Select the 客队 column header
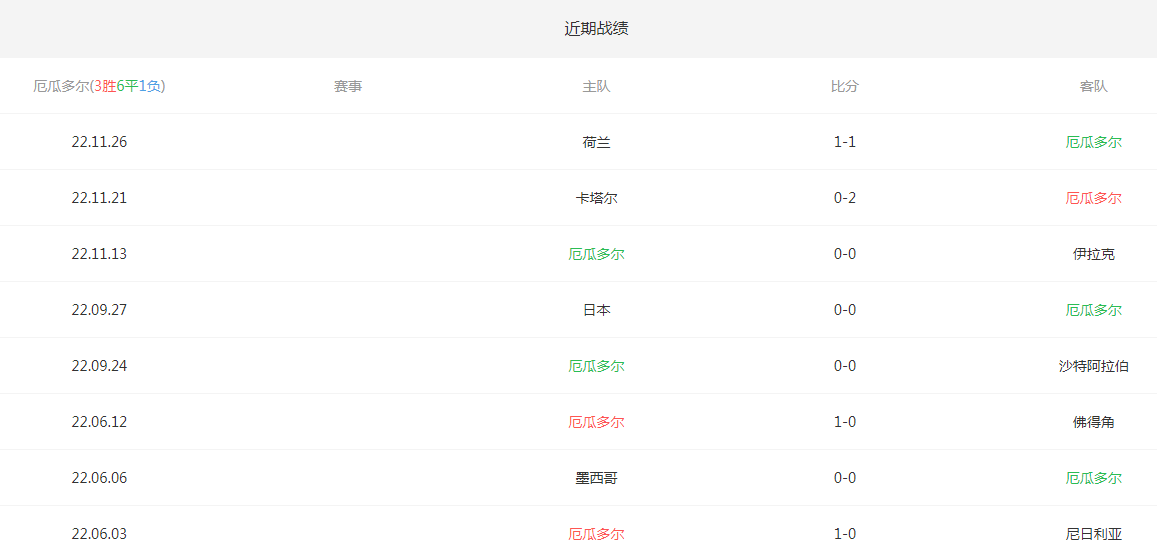The width and height of the screenshot is (1157, 555). tap(1093, 86)
